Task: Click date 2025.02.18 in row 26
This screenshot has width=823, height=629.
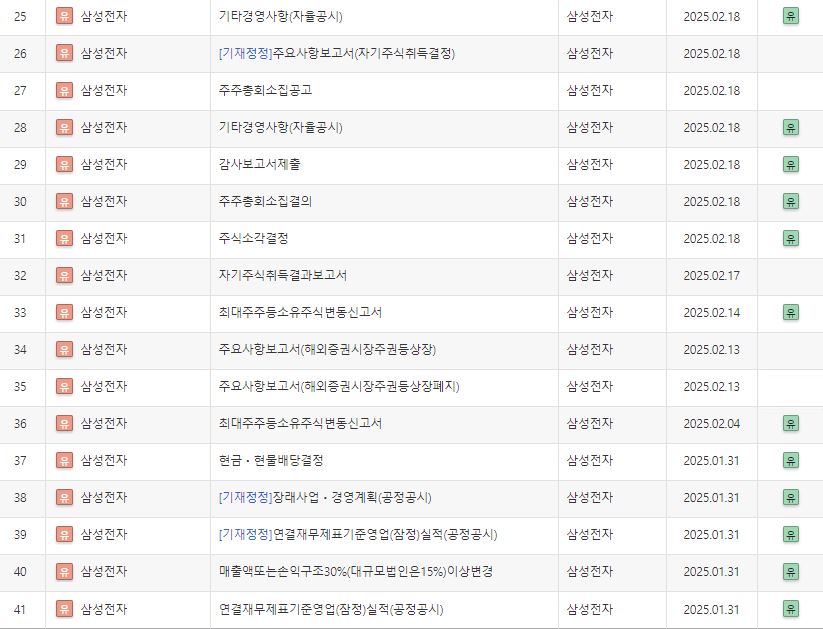Action: coord(712,54)
